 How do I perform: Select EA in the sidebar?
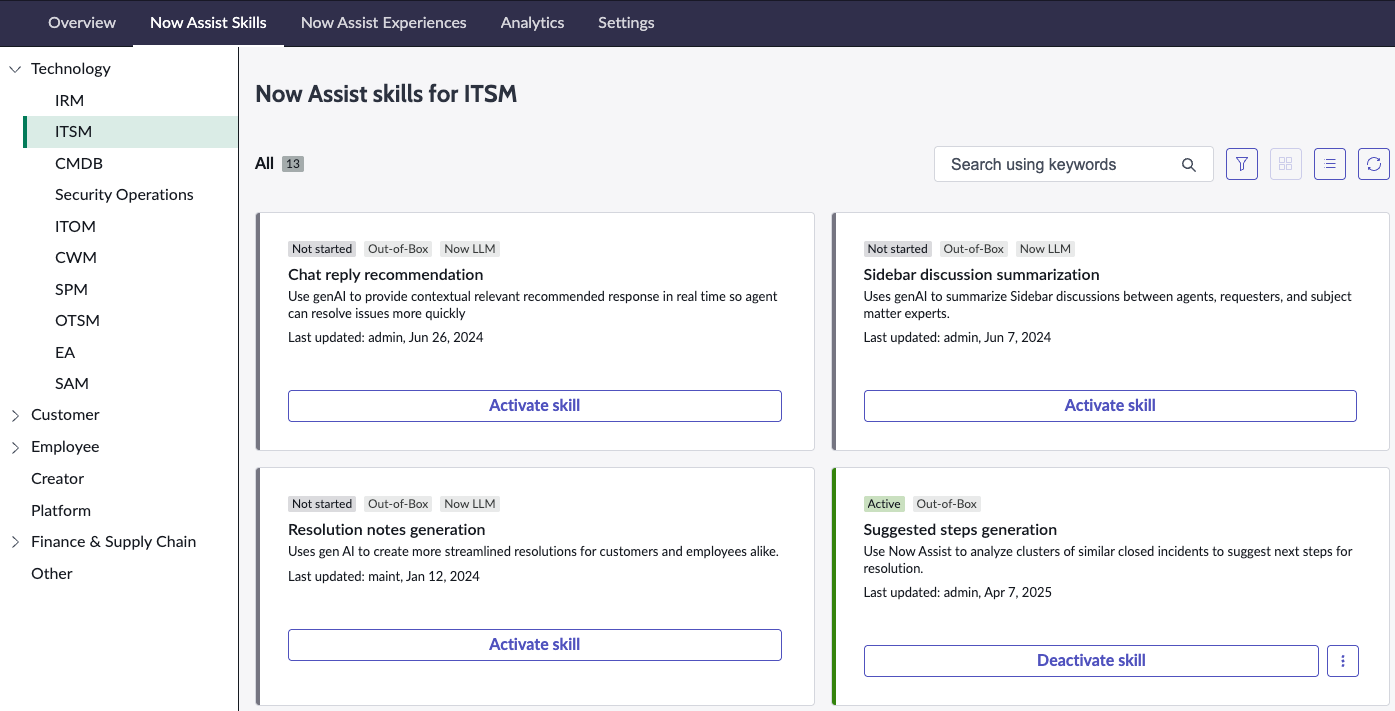[65, 353]
